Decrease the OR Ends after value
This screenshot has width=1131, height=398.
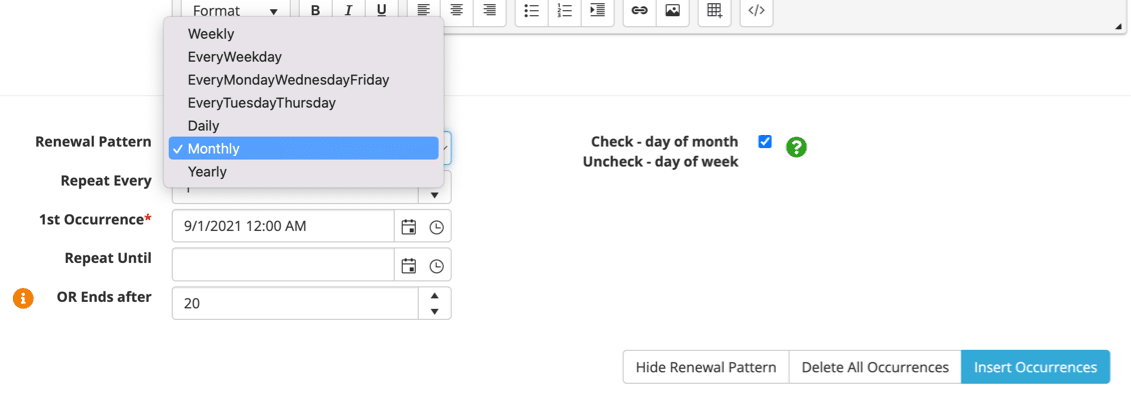point(435,311)
